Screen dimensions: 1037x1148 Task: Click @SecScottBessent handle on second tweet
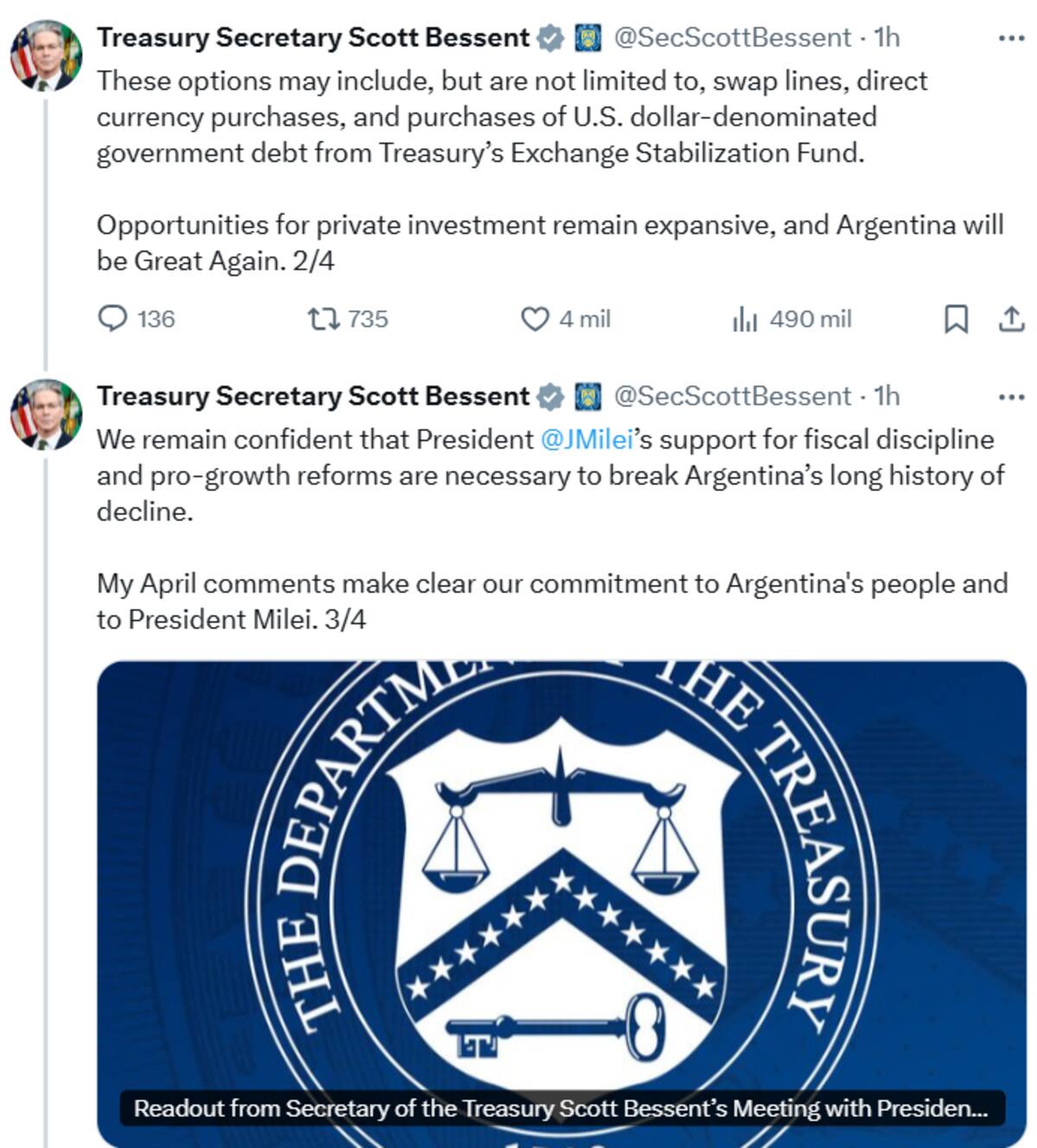point(732,396)
